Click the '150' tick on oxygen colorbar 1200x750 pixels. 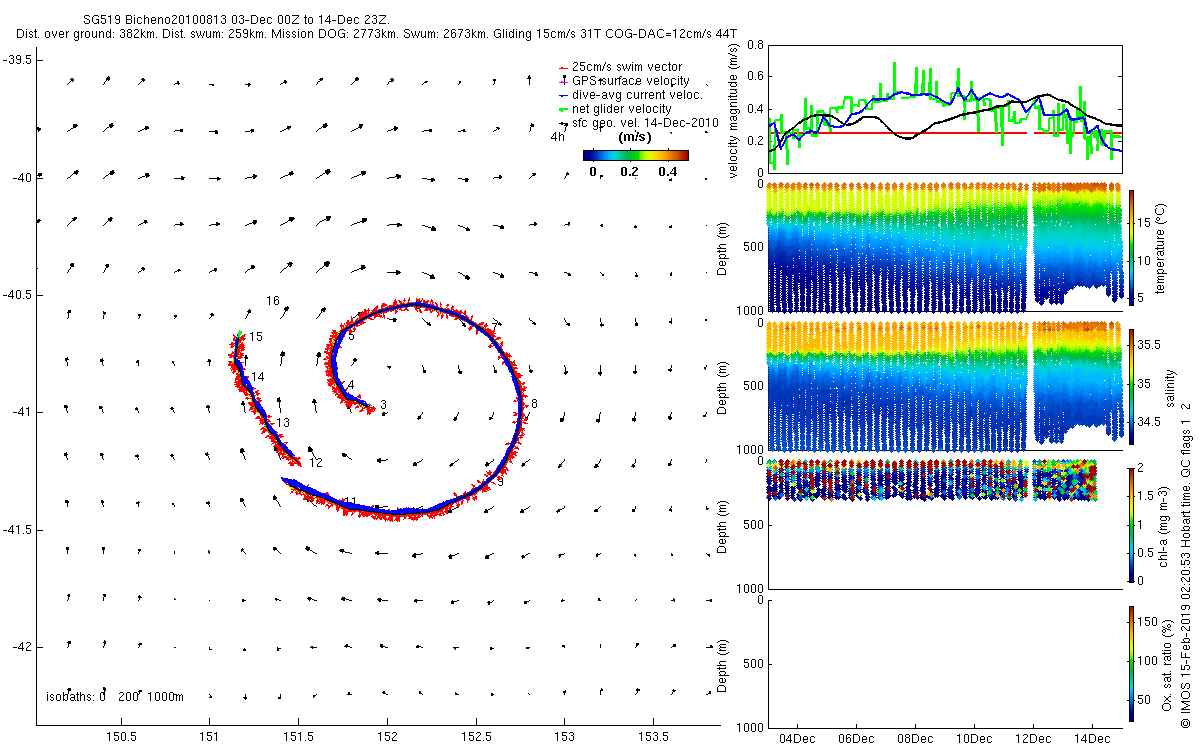(x=1148, y=623)
